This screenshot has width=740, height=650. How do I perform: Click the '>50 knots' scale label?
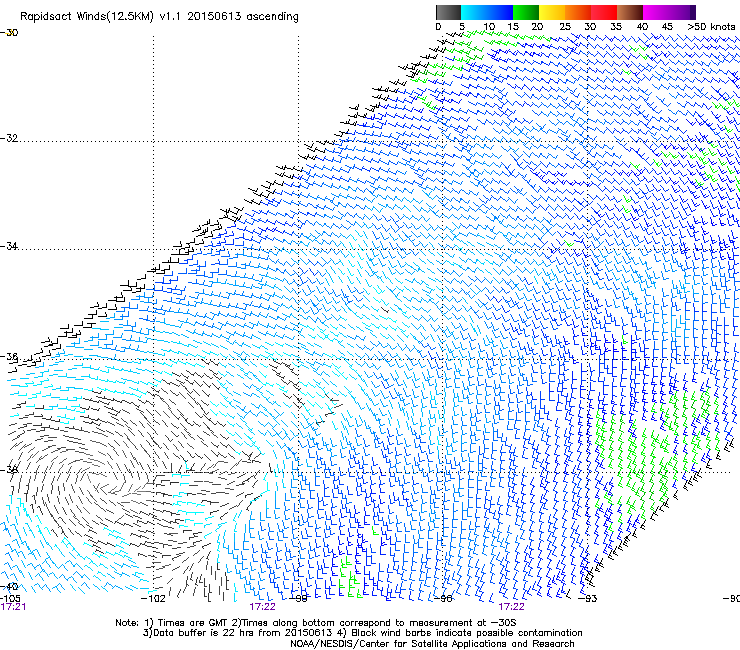(711, 27)
